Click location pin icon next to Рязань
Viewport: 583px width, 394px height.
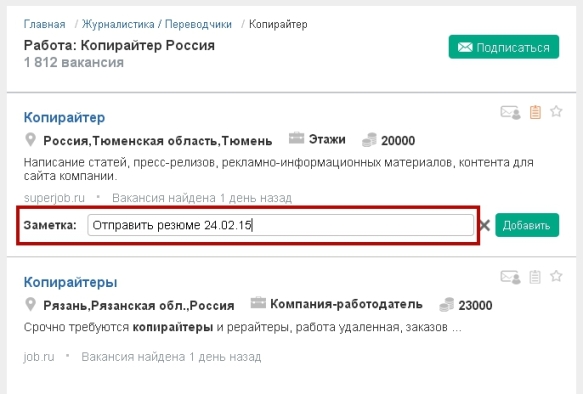30,305
